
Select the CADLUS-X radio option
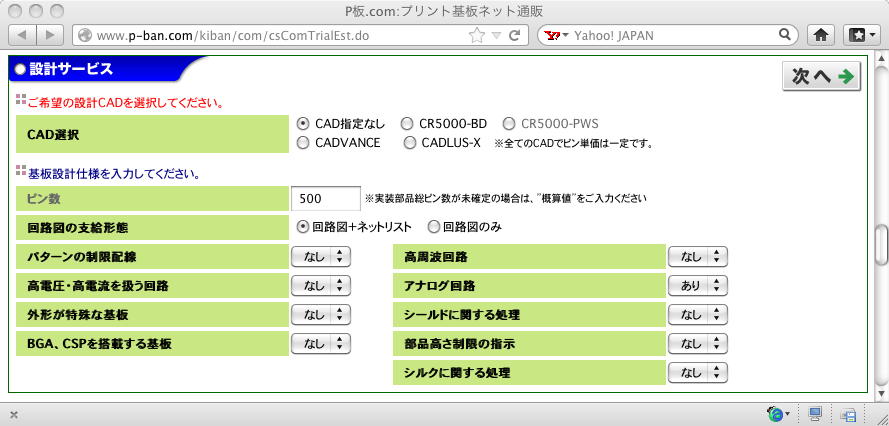tap(410, 142)
